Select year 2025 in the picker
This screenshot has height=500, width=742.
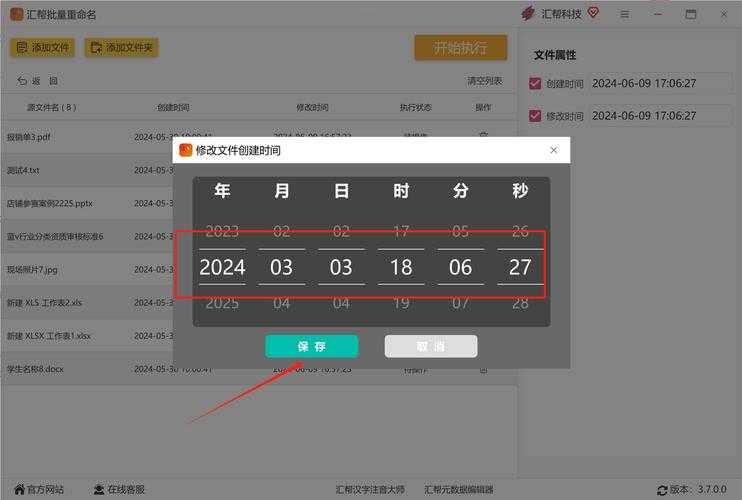coord(222,303)
